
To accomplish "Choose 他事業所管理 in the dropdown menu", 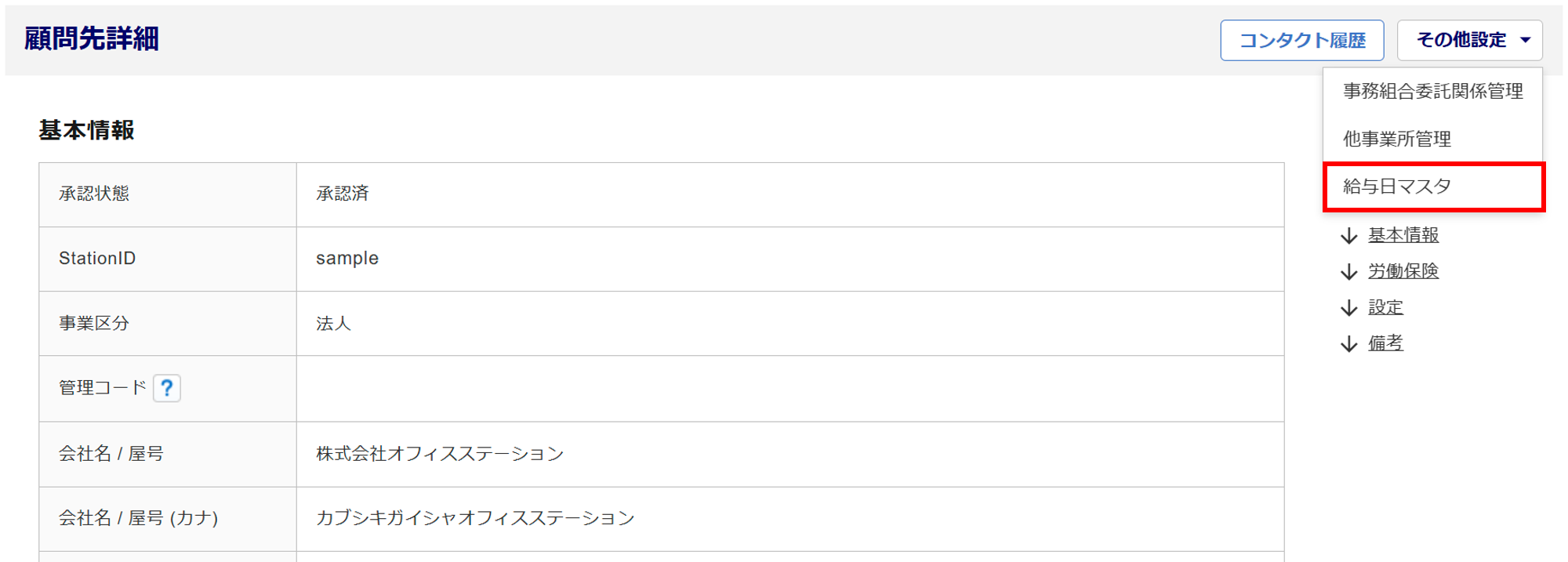I will [1396, 140].
